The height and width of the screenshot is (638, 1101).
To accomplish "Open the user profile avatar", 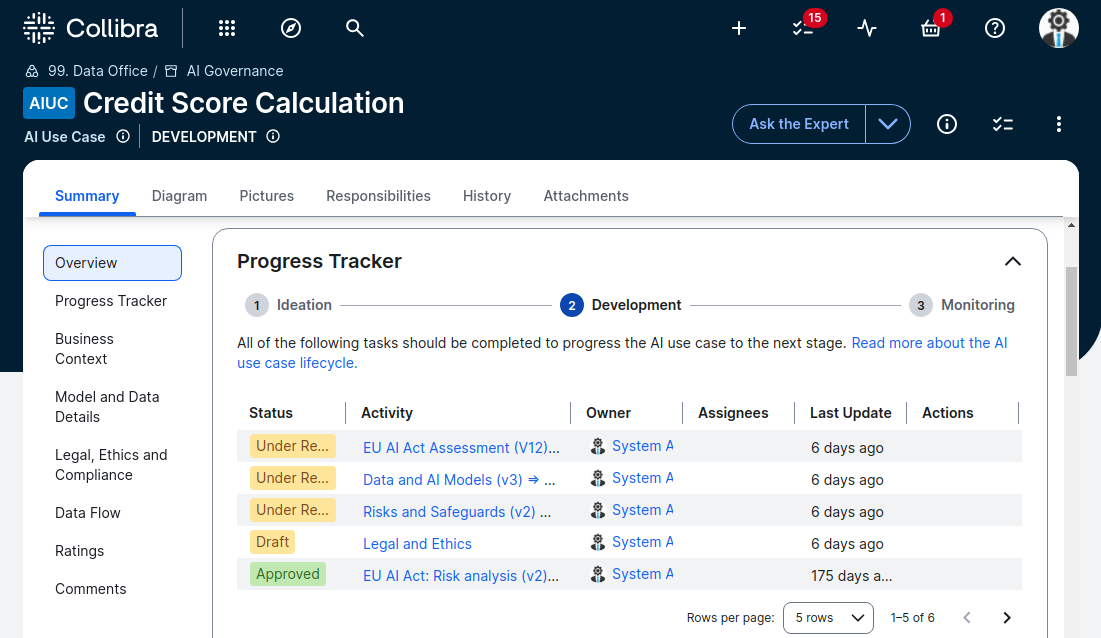I will point(1059,28).
